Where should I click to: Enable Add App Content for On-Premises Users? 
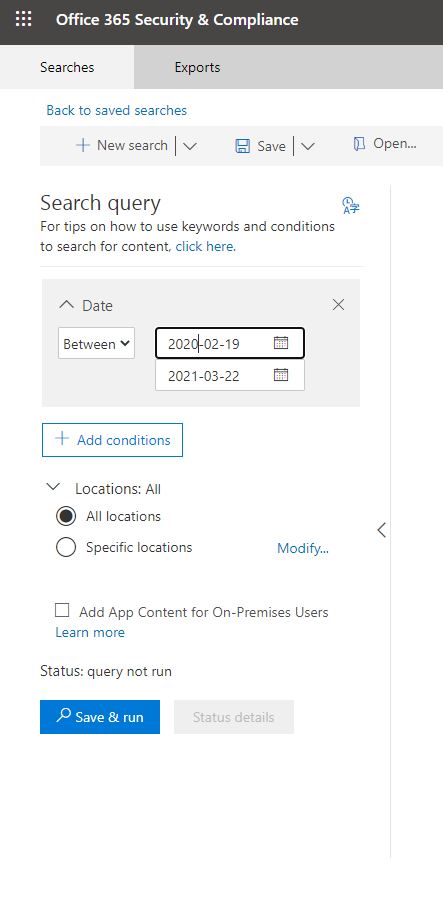coord(62,611)
